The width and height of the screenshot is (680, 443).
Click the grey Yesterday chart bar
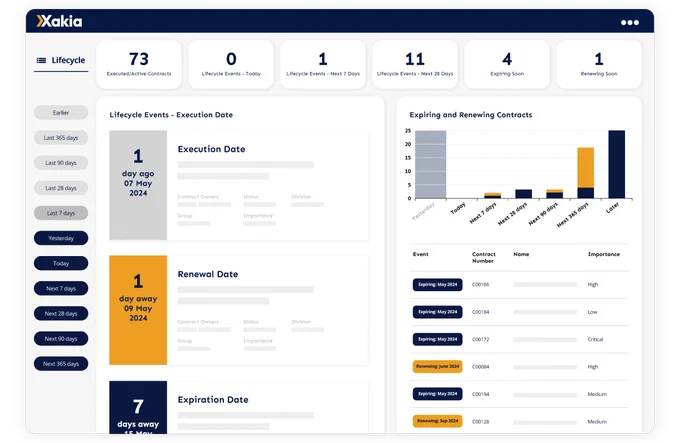pyautogui.click(x=431, y=165)
